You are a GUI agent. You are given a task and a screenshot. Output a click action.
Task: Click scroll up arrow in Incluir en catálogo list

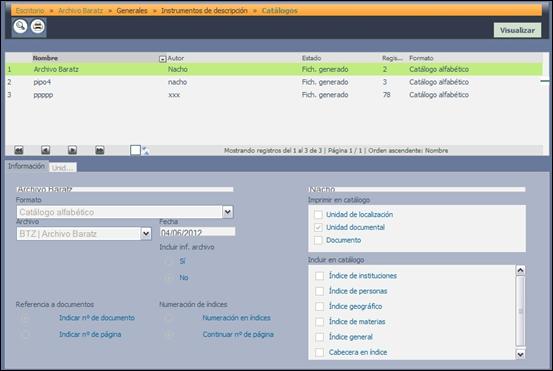[x=520, y=270]
